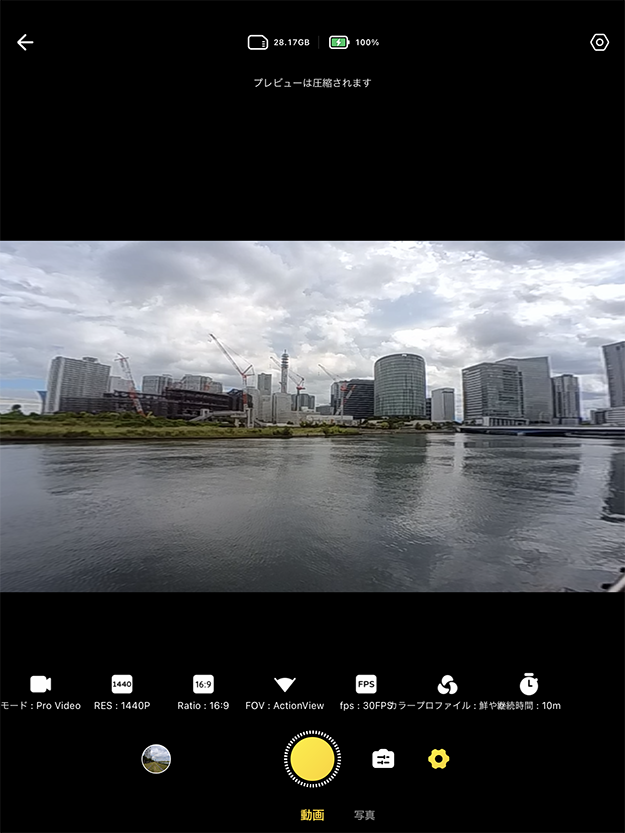The image size is (625, 833).
Task: Change resolution via the 1440 icon
Action: [122, 684]
